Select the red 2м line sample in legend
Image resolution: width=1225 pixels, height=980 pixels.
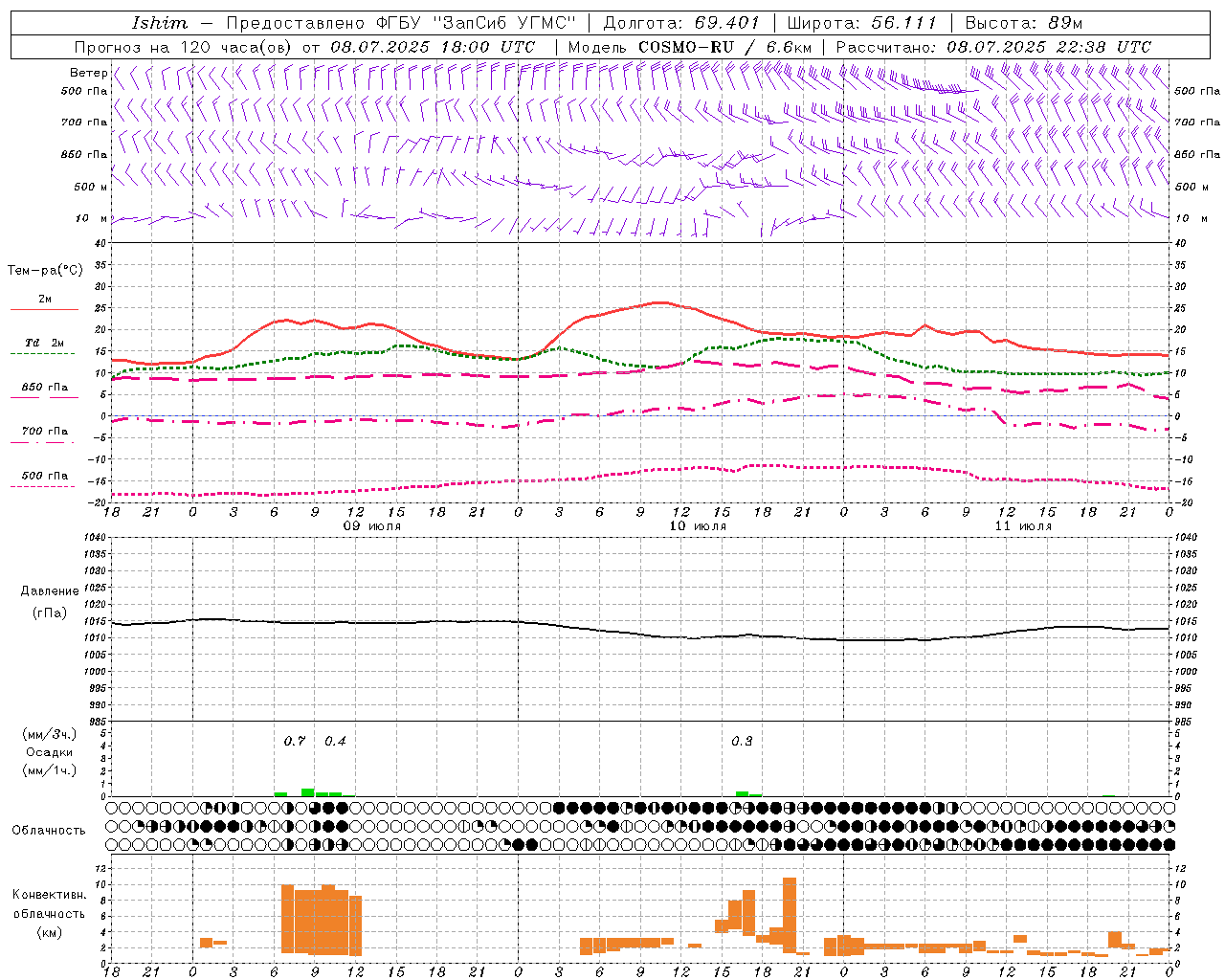pos(44,310)
